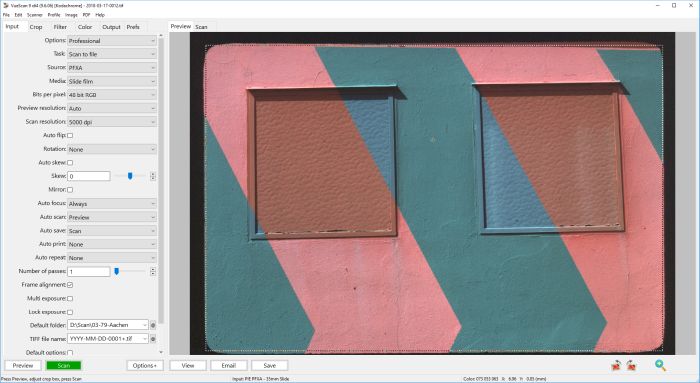Select the Preview view tab

pyautogui.click(x=181, y=26)
